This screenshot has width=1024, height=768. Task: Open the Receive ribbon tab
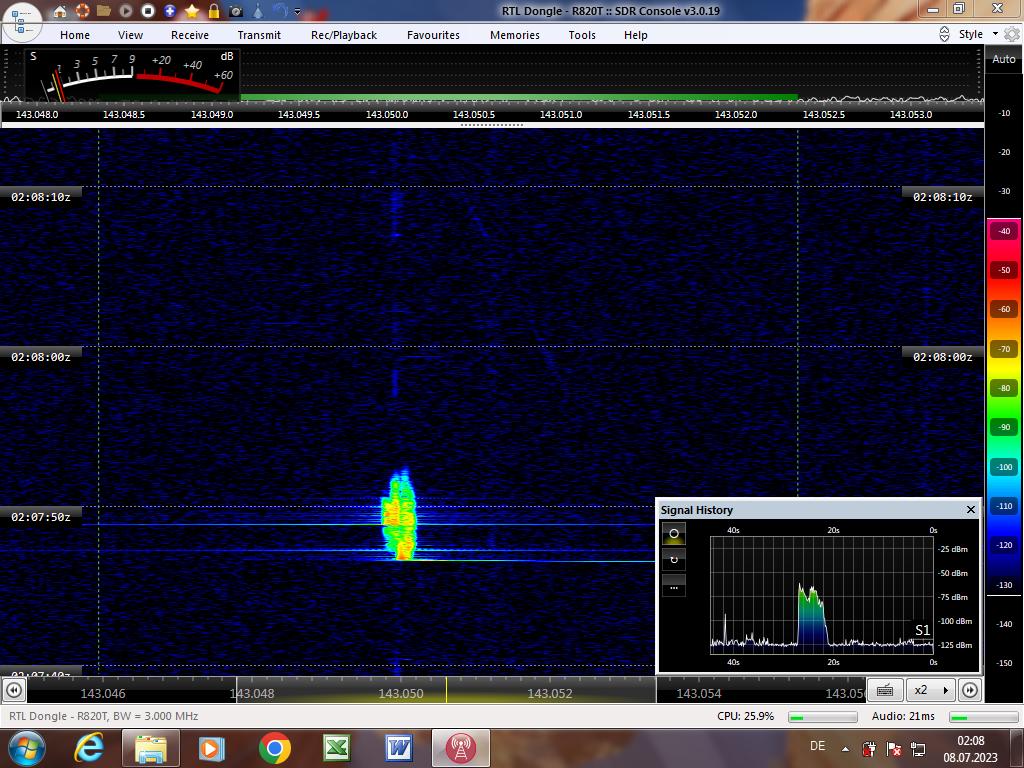[x=190, y=35]
